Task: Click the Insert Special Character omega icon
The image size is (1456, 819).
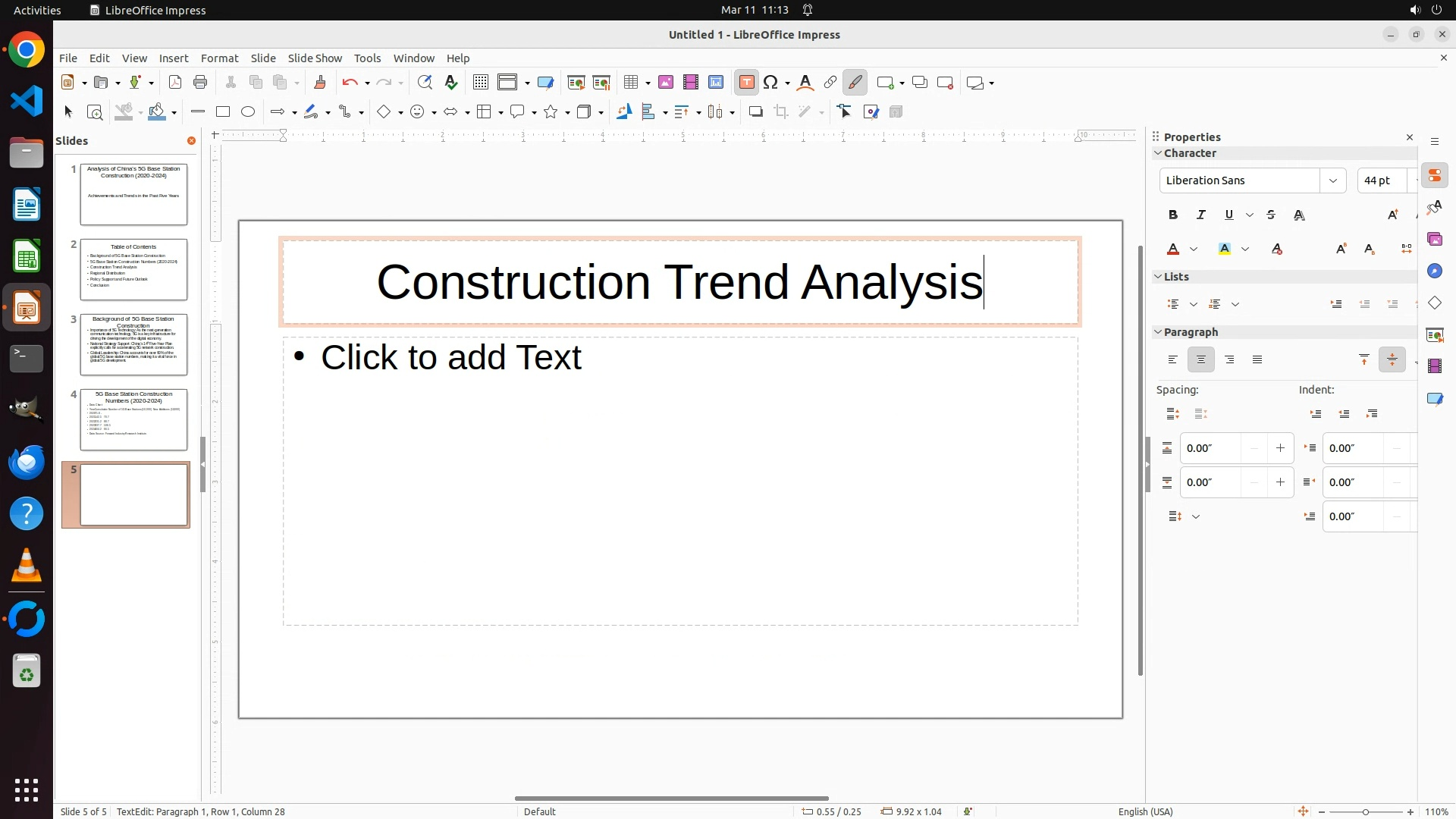Action: tap(771, 83)
